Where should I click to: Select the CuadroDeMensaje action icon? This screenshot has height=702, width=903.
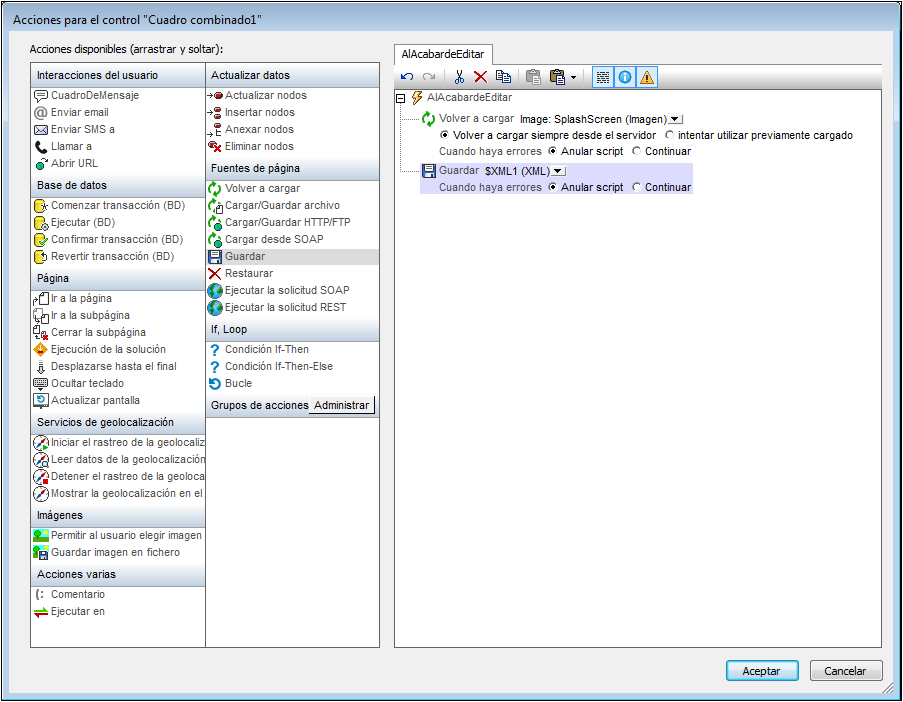(x=41, y=96)
